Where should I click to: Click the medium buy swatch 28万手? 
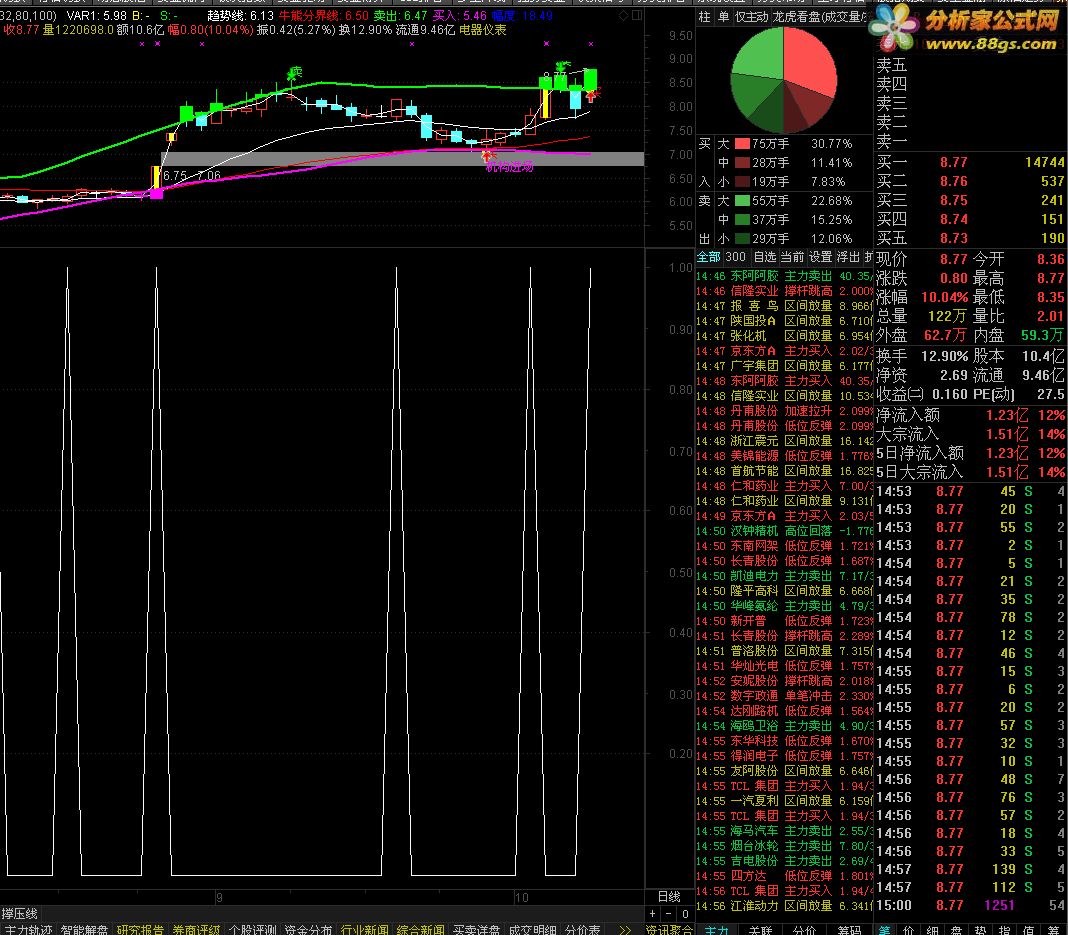click(x=742, y=163)
